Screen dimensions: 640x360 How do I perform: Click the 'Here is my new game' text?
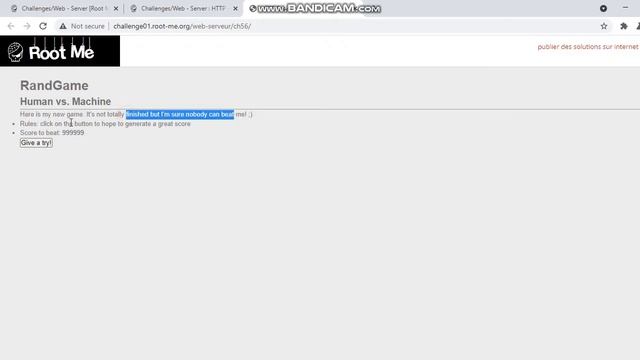(x=51, y=114)
